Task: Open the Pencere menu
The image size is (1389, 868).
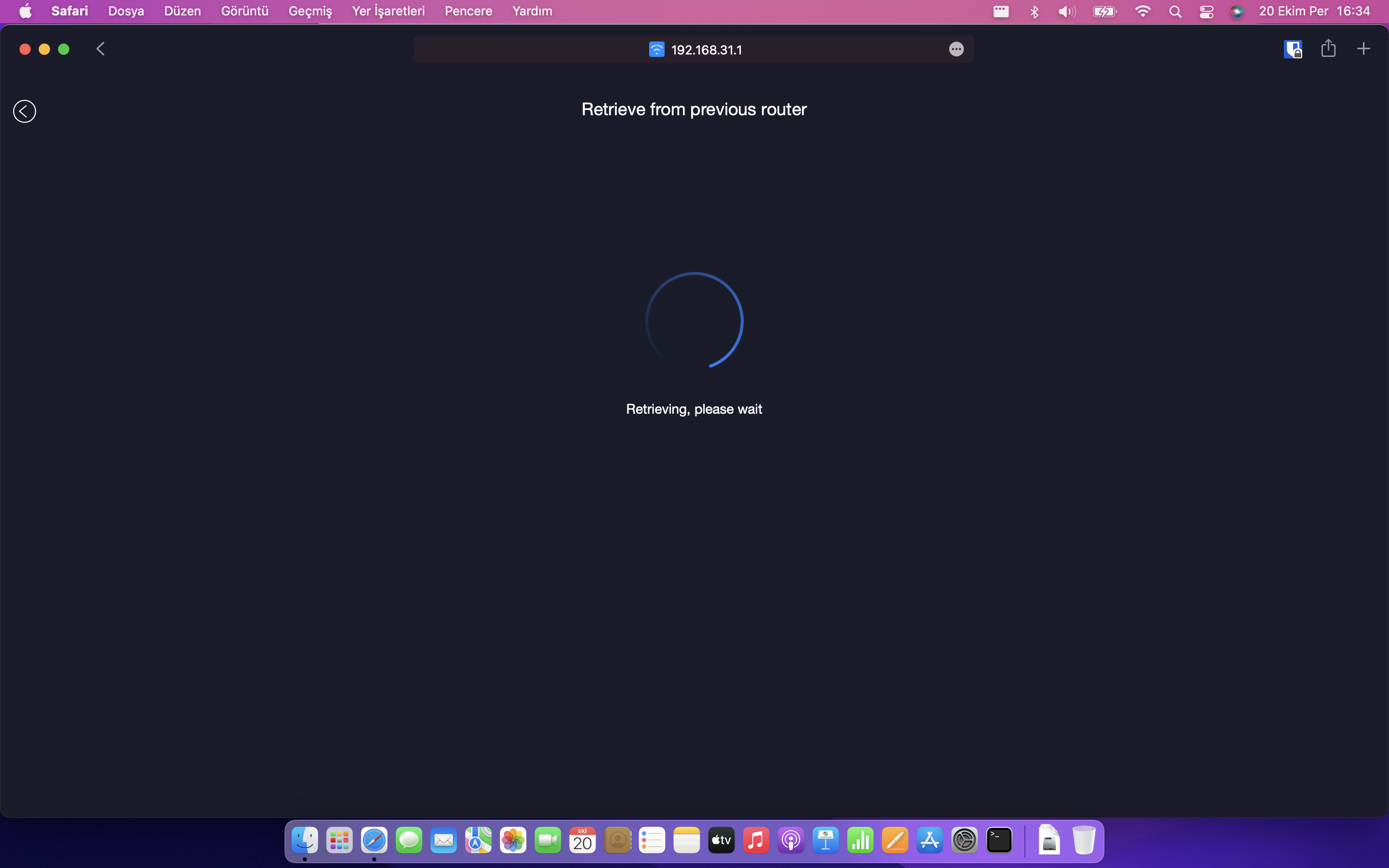Action: pyautogui.click(x=468, y=11)
